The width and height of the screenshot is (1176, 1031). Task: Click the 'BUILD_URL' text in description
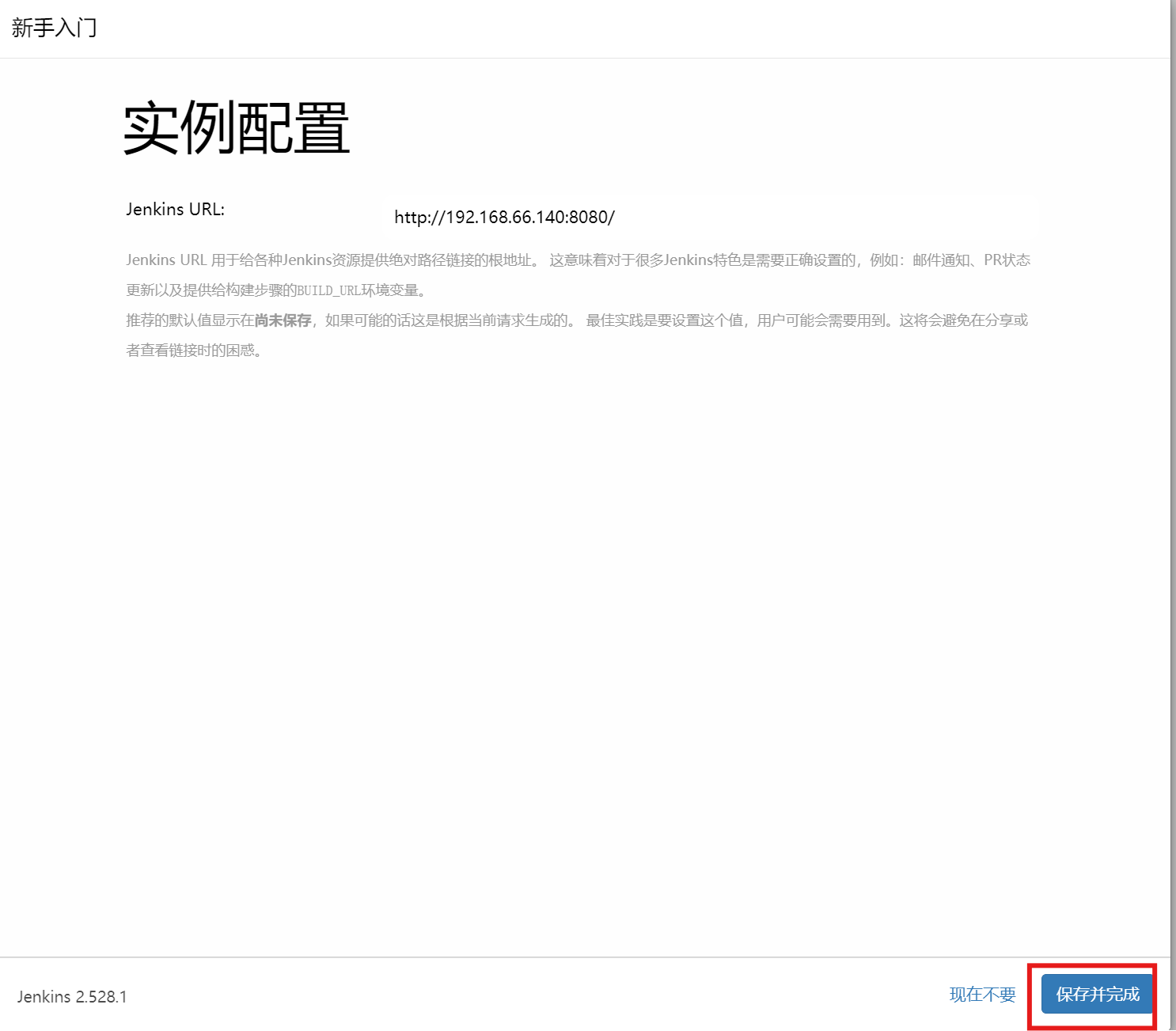pyautogui.click(x=328, y=290)
